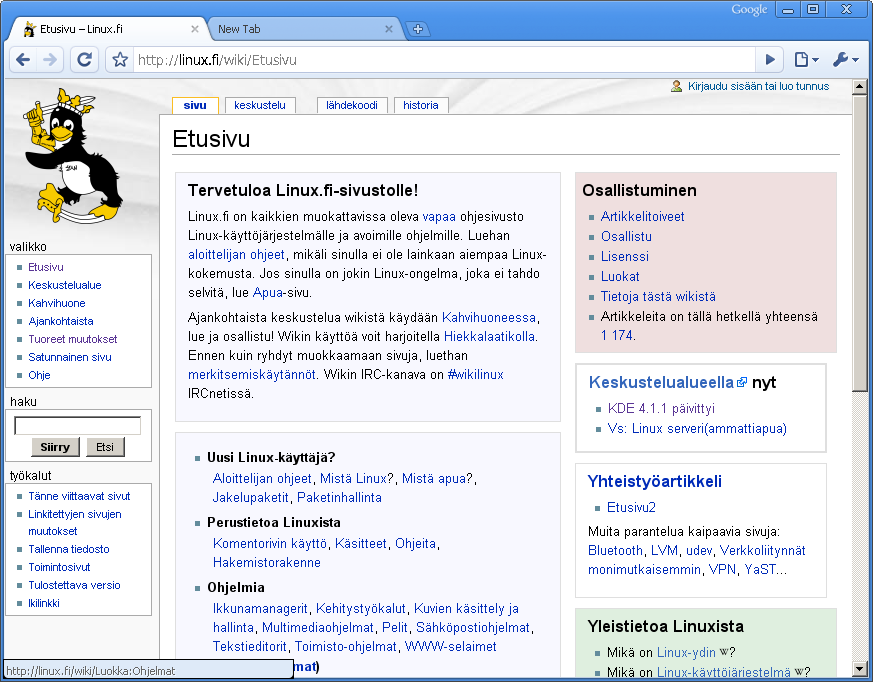873x682 pixels.
Task: Open the page menu dropdown
Action: click(806, 60)
